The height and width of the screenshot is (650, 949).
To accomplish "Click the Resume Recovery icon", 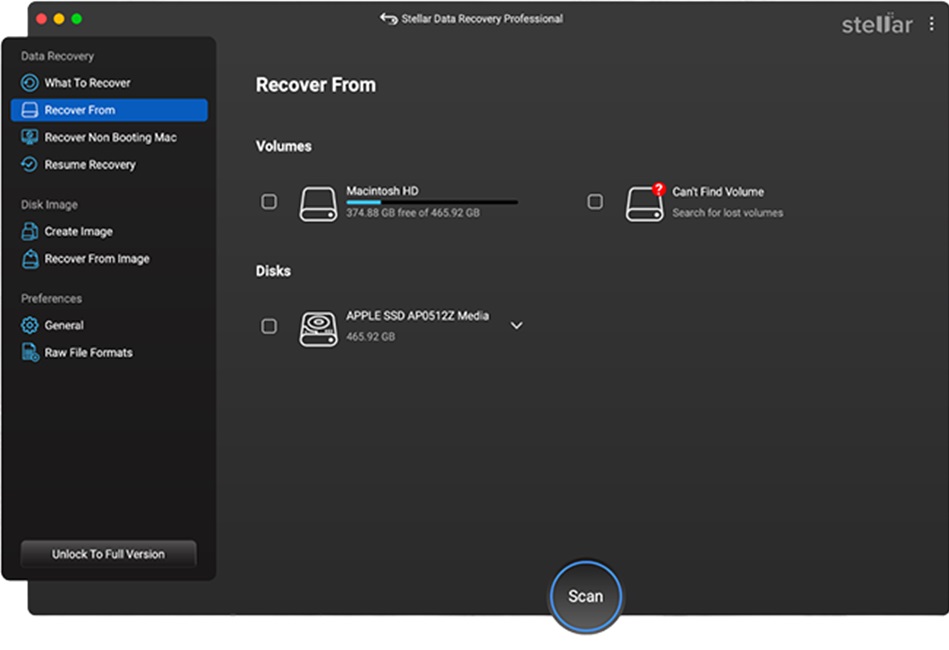I will (x=29, y=165).
